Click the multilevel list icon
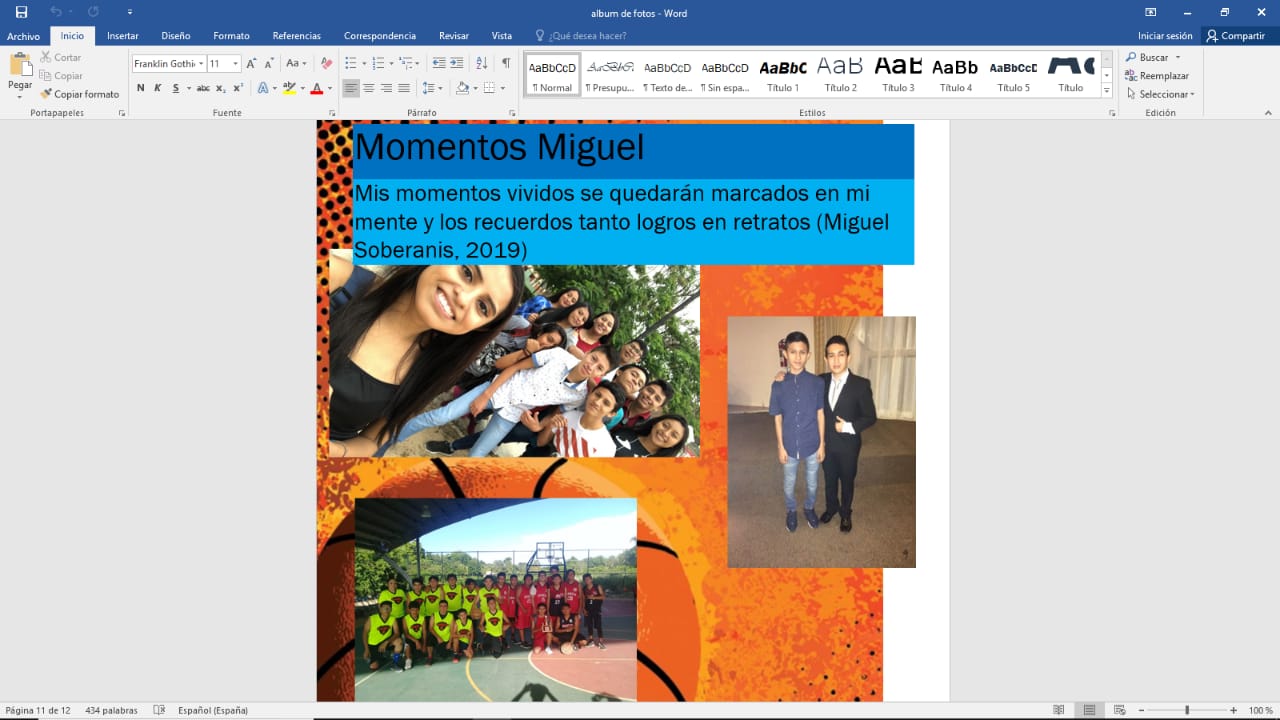Image resolution: width=1280 pixels, height=720 pixels. coord(406,63)
